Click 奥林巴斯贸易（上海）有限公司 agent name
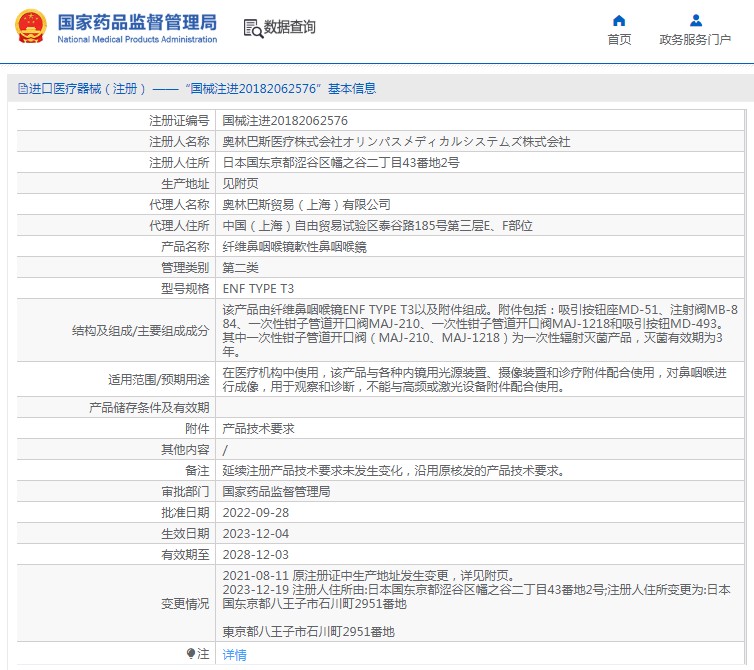The width and height of the screenshot is (754, 670). point(306,204)
